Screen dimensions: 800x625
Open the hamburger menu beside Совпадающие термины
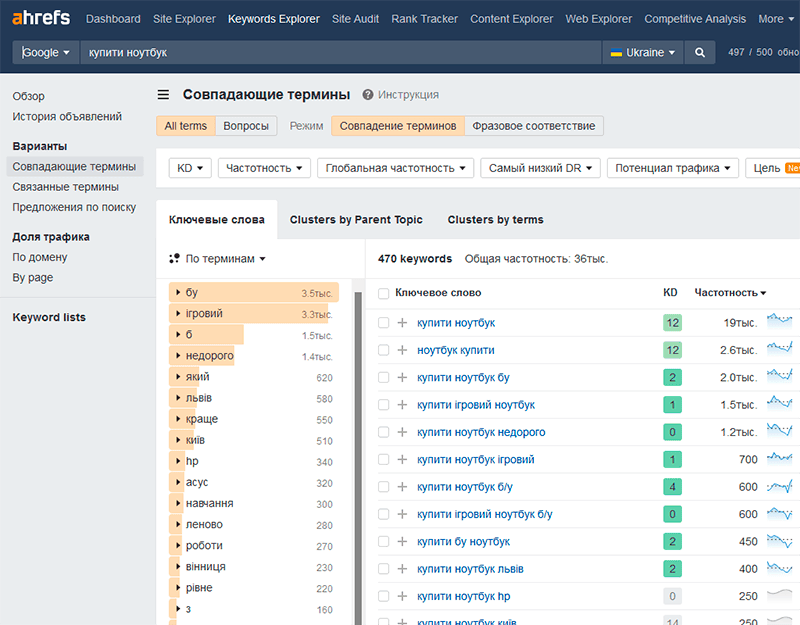tap(163, 95)
